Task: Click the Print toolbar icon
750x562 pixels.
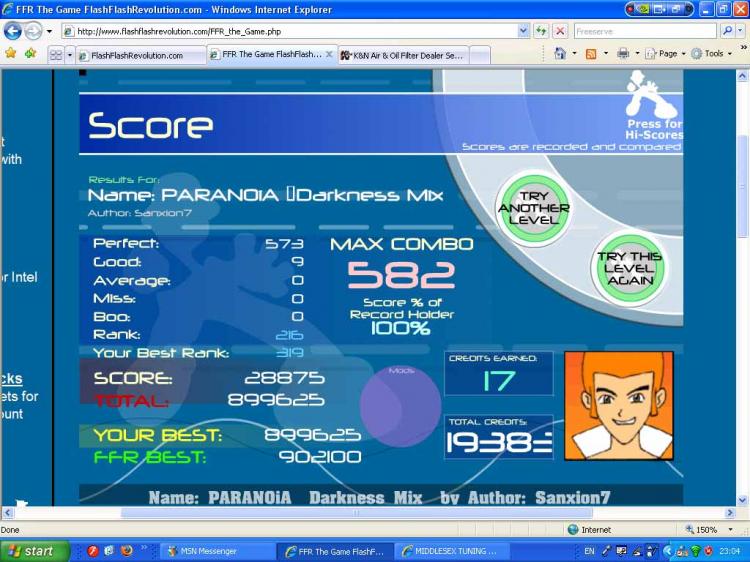Action: (623, 54)
